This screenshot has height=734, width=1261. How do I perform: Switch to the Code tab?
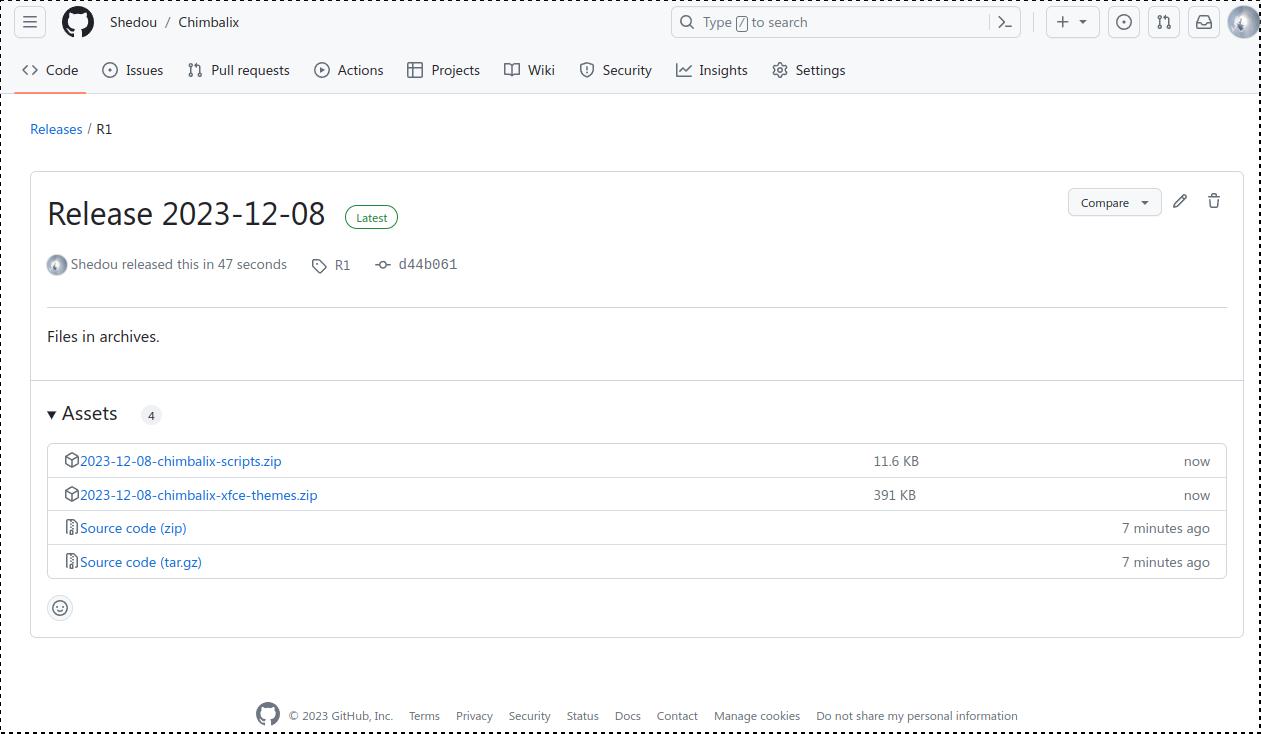click(x=50, y=70)
